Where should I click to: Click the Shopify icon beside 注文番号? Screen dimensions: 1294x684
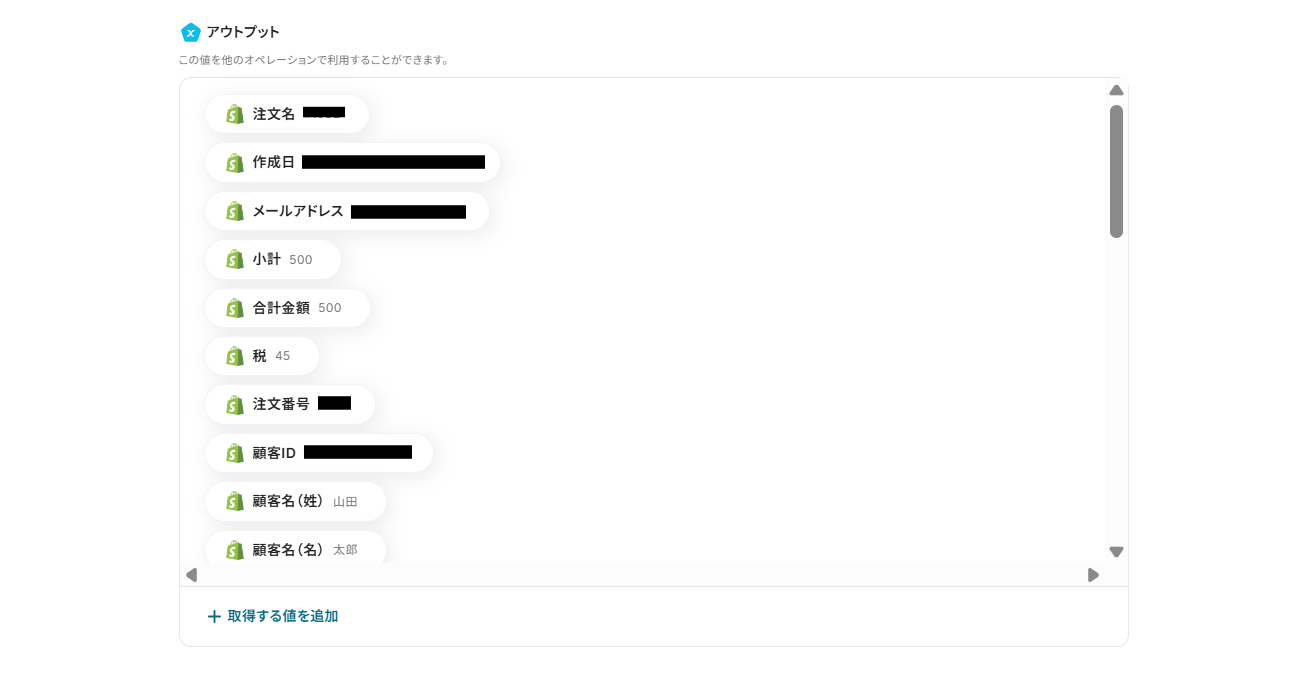(x=235, y=405)
